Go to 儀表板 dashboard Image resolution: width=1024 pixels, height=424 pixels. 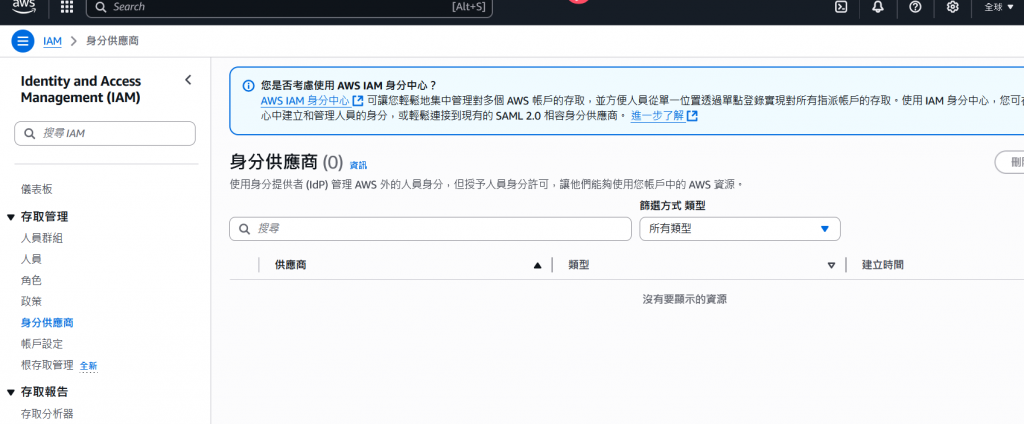tap(37, 189)
